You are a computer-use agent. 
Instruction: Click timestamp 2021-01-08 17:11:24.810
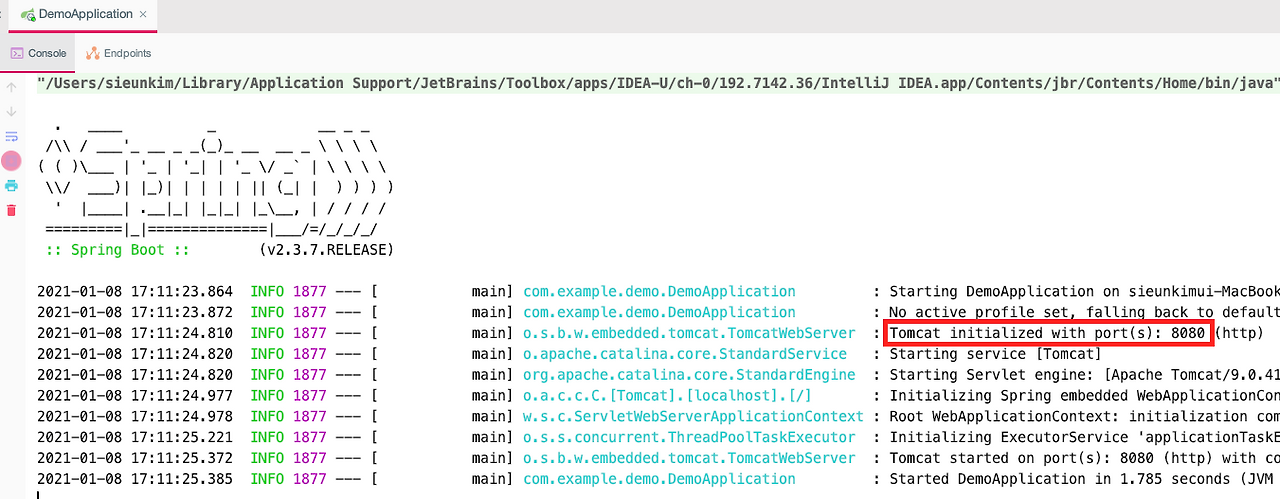[x=135, y=333]
